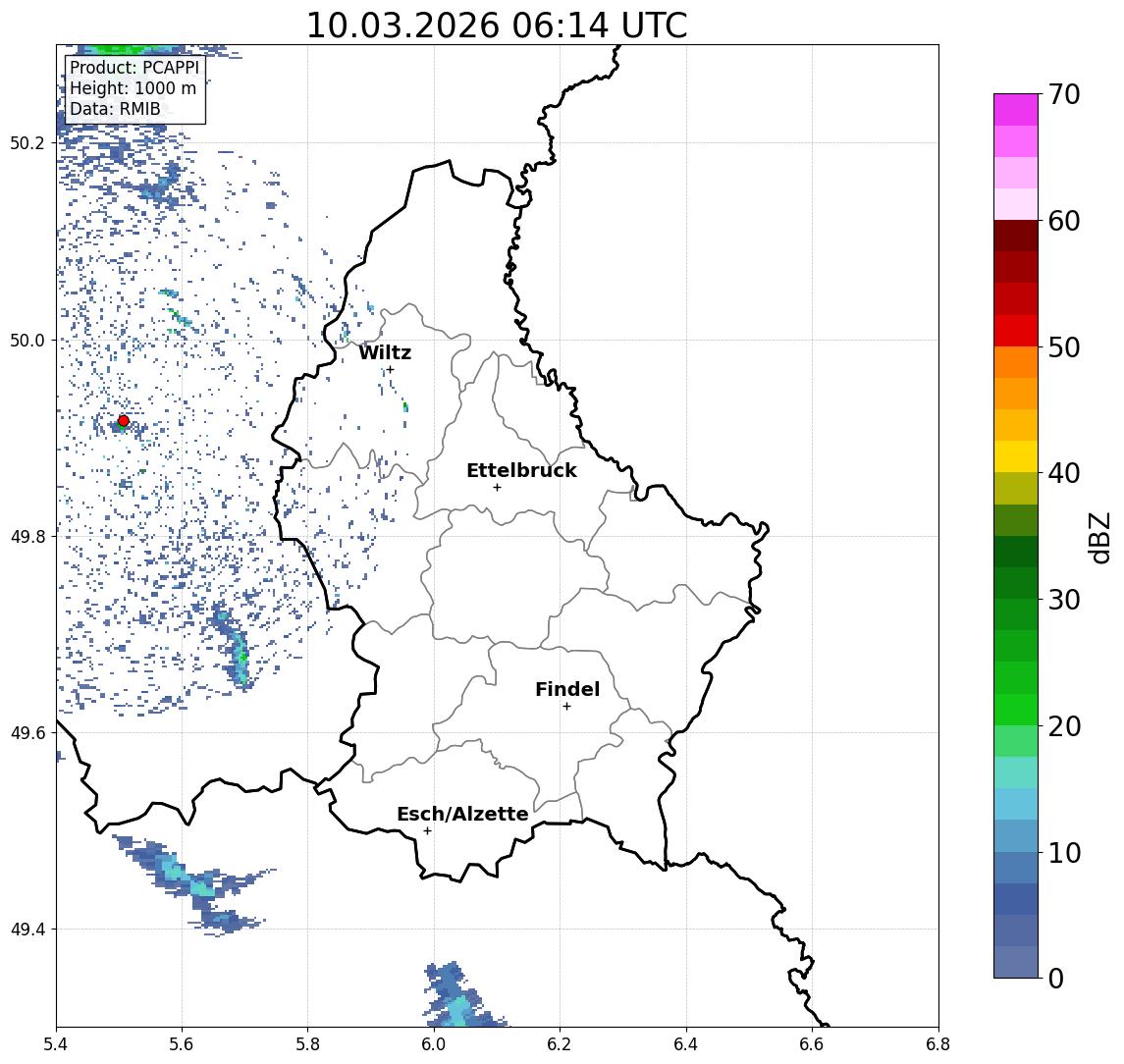Click the cross marker below Findel
Viewport: 1124px width, 1064px height.
click(x=566, y=707)
